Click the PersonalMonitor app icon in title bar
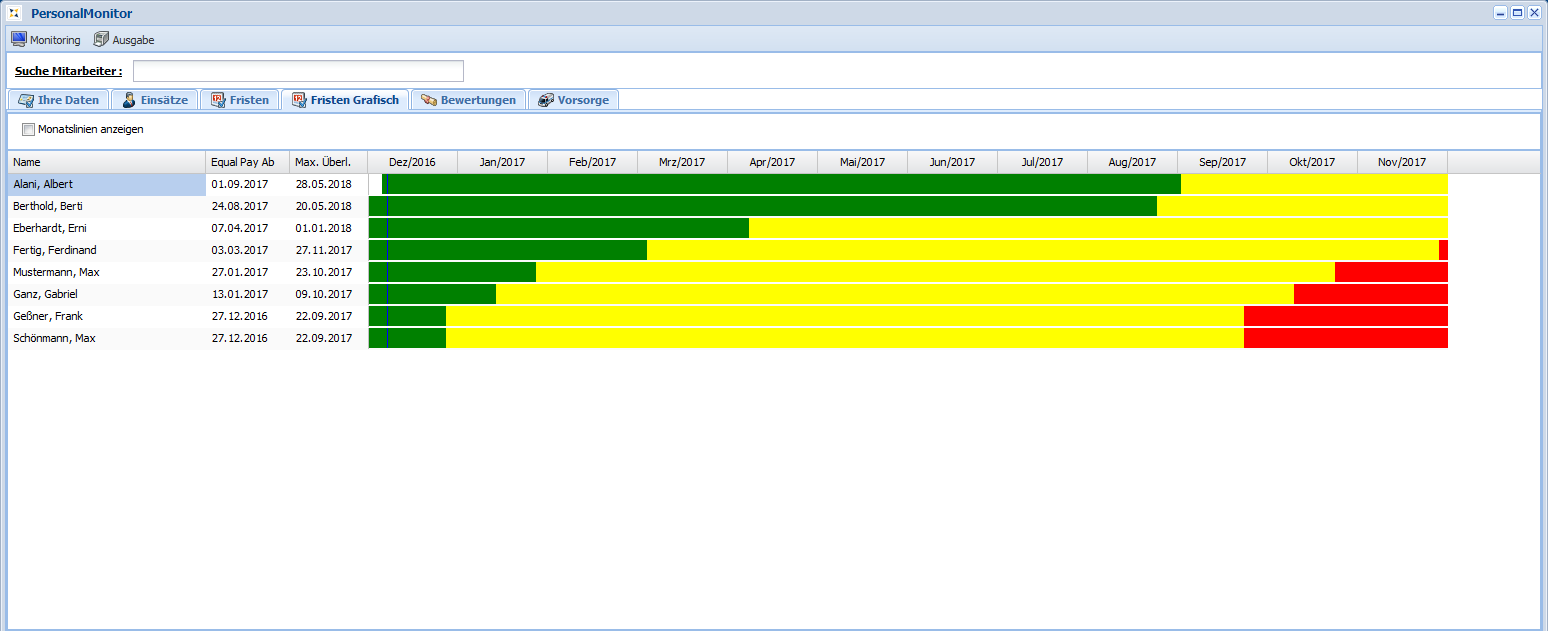Screen dimensions: 1548x631 click(x=15, y=13)
